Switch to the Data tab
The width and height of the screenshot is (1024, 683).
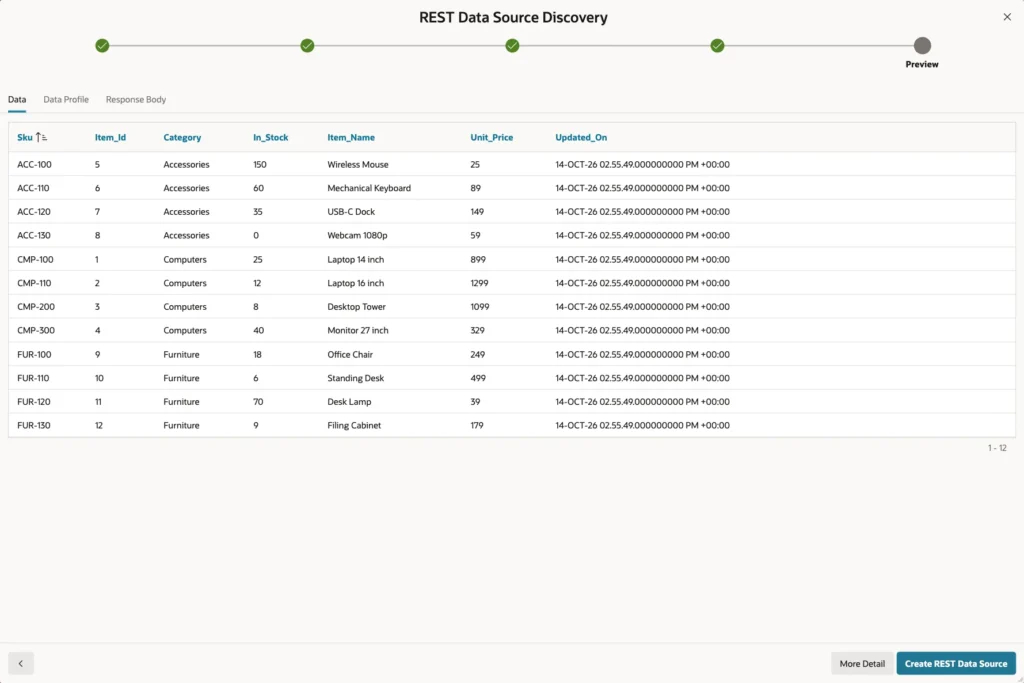click(17, 99)
